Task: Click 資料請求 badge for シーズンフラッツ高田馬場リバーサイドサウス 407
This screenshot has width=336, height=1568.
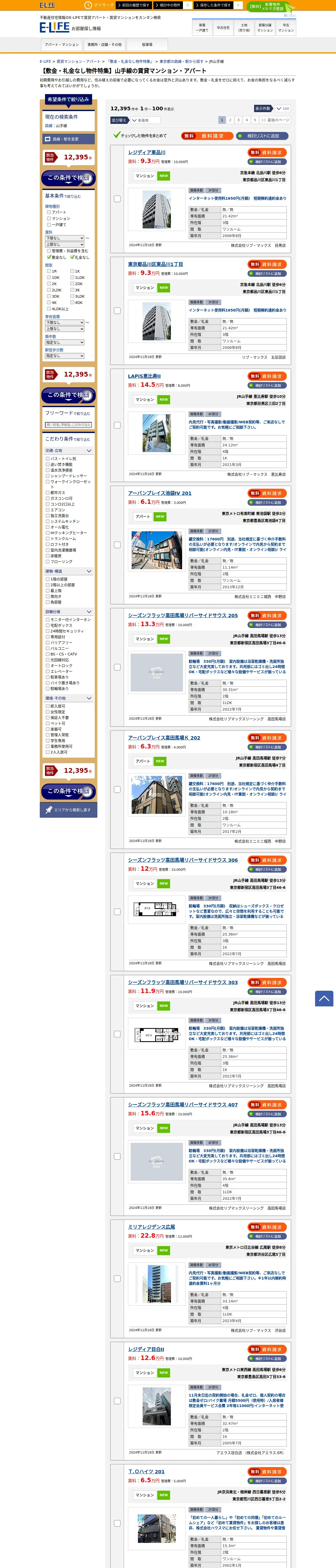Action: tap(267, 1104)
